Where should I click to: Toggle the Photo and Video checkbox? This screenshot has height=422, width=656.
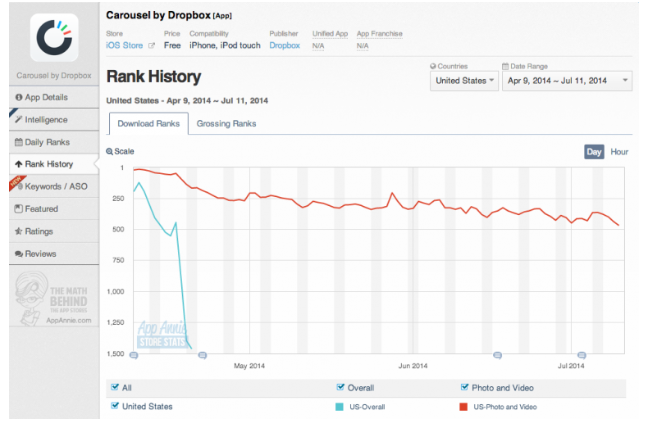tap(464, 387)
